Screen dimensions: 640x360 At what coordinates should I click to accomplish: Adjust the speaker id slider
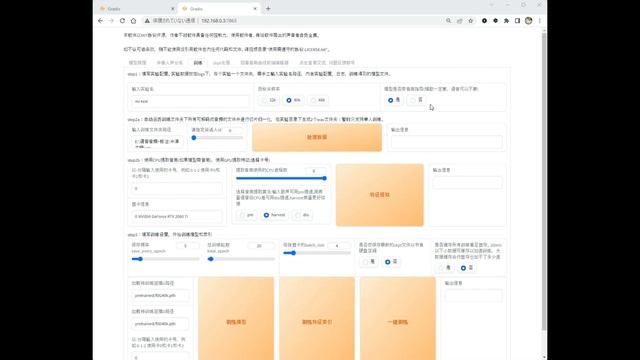point(218,138)
